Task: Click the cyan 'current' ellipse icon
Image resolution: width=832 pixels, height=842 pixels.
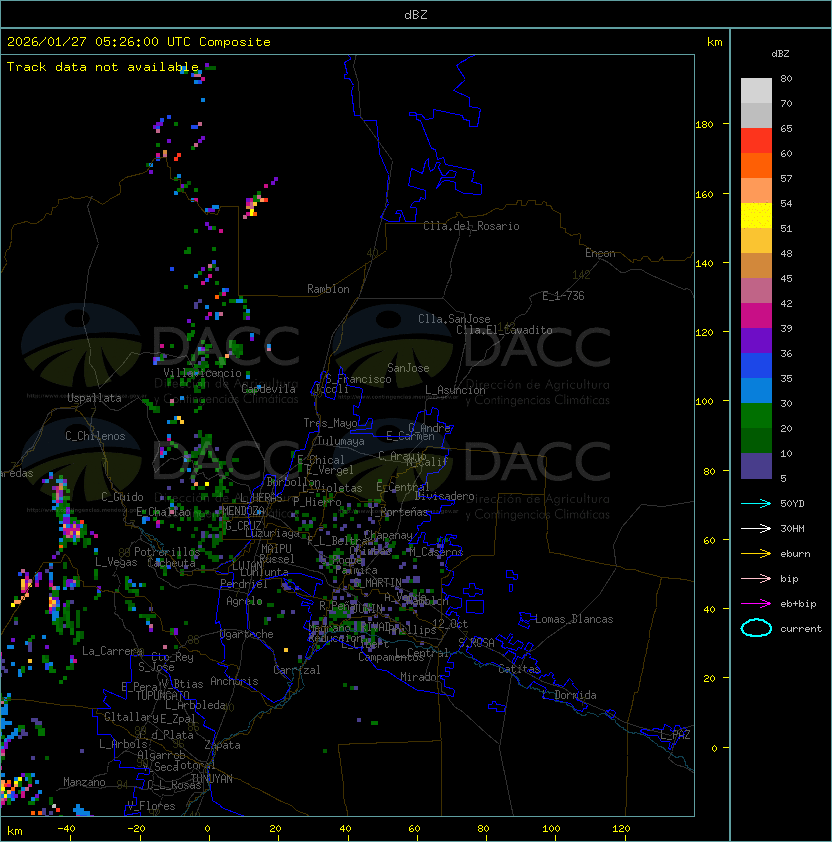Action: [756, 628]
